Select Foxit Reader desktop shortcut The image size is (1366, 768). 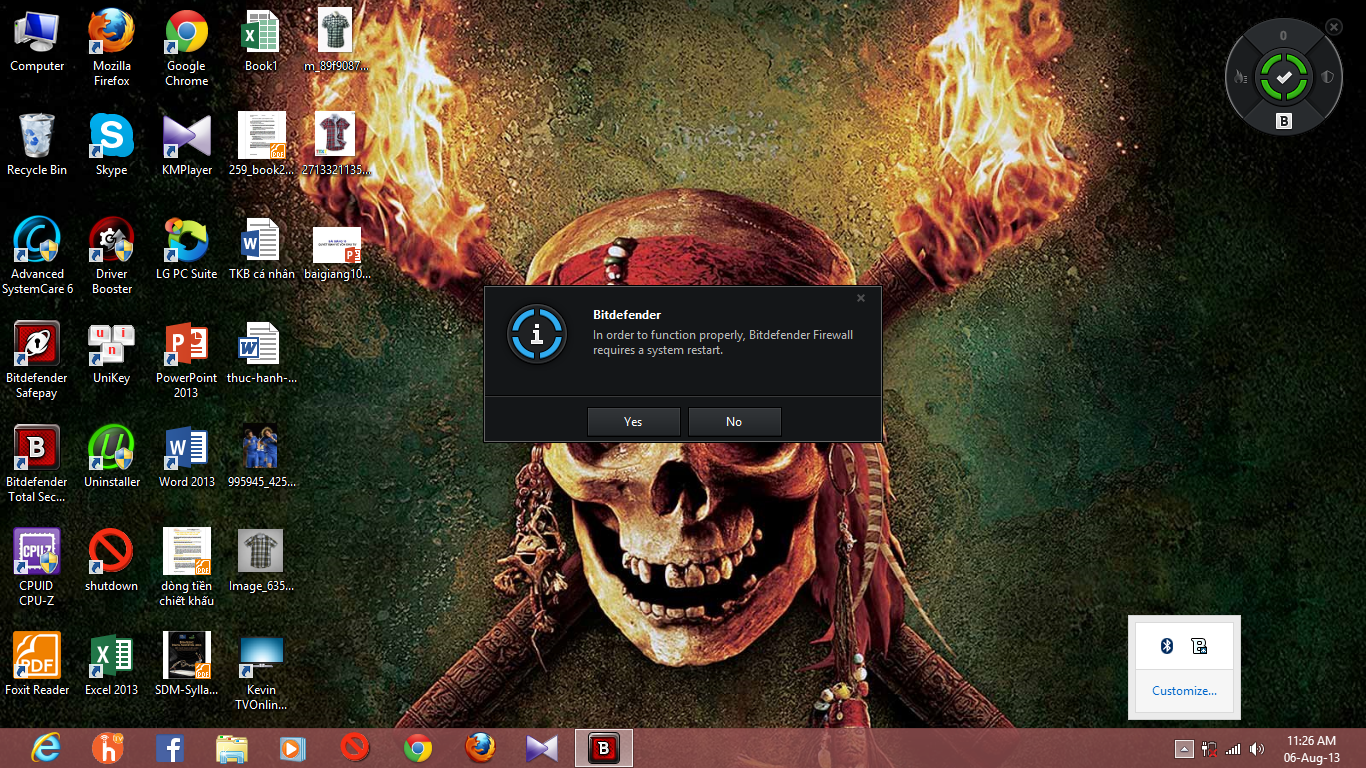(x=37, y=665)
